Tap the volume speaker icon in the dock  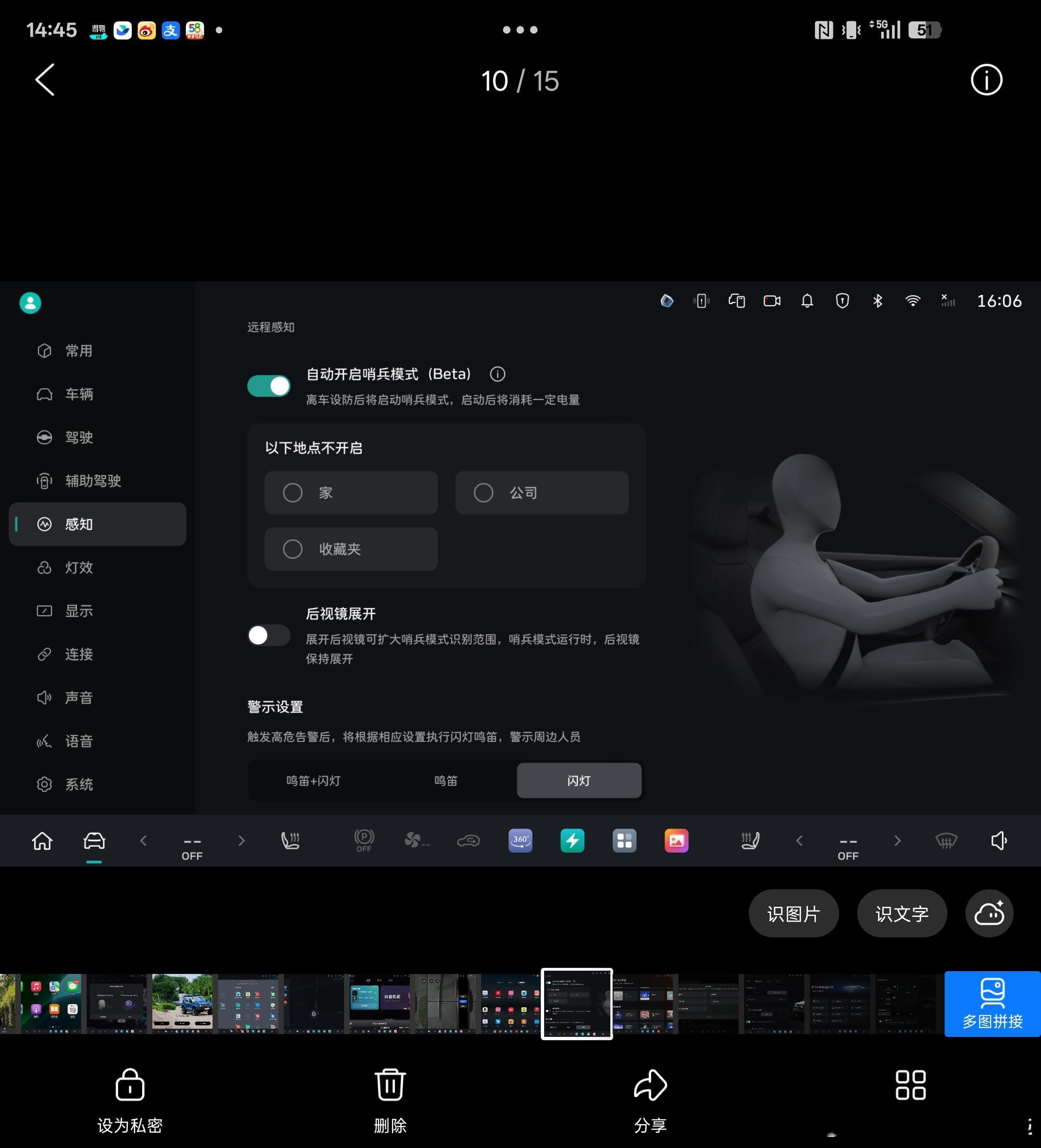[999, 841]
